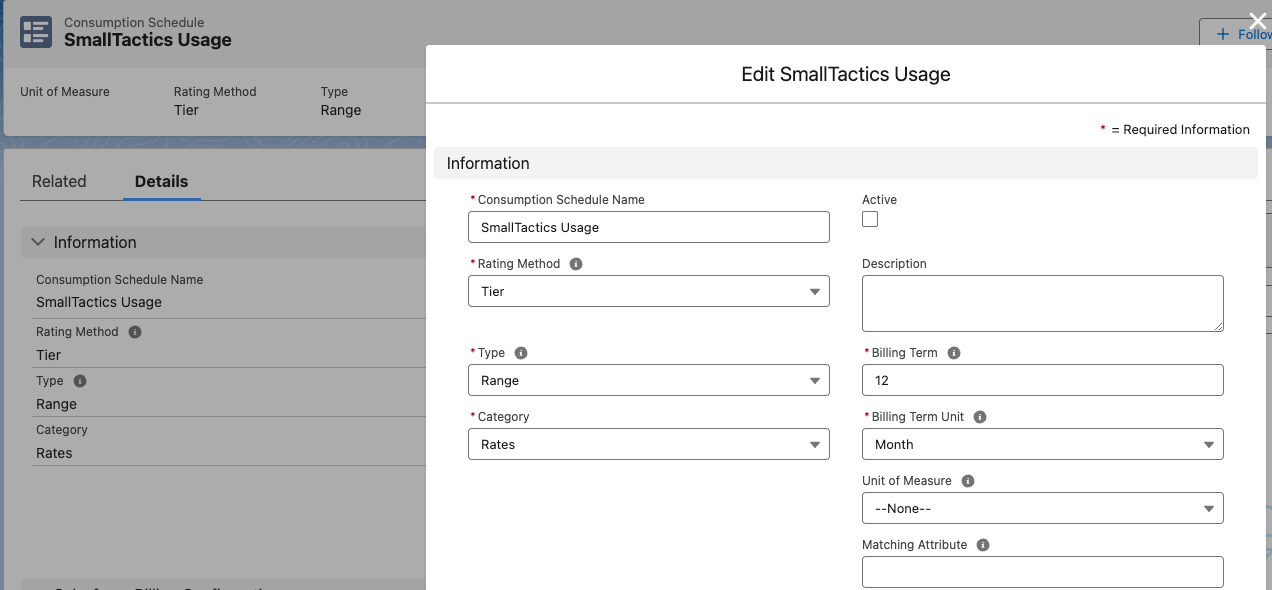
Task: Click the Edit SmallTactics Usage dialog title
Action: tap(846, 74)
